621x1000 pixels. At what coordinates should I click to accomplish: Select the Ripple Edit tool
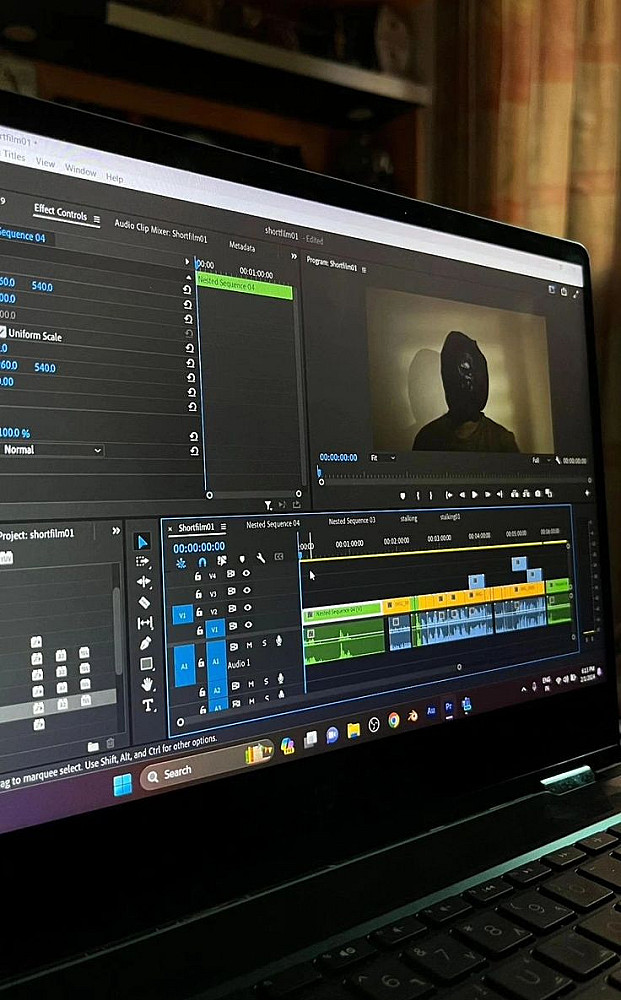point(144,582)
